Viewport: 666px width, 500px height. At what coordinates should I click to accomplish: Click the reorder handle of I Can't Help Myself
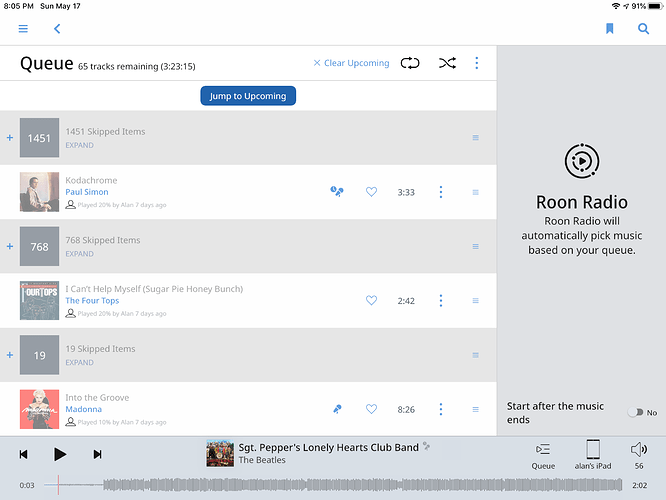[476, 301]
